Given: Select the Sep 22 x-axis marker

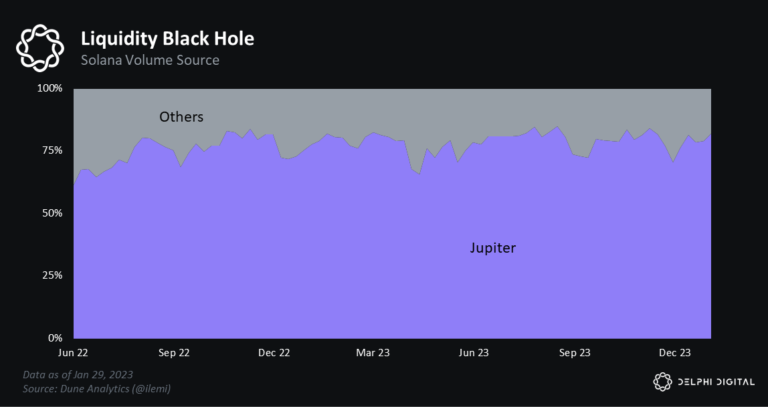Looking at the screenshot, I should (x=173, y=353).
